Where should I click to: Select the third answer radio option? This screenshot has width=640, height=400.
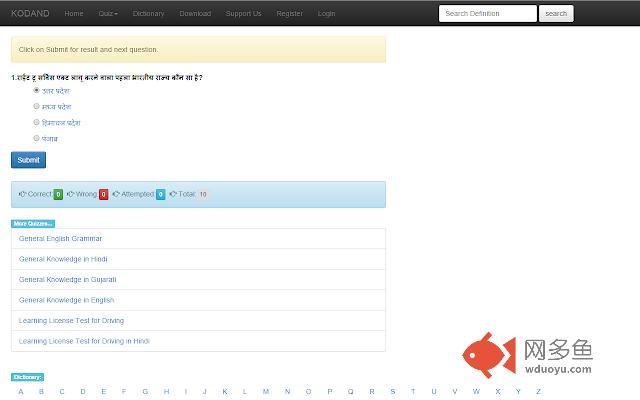pos(36,122)
